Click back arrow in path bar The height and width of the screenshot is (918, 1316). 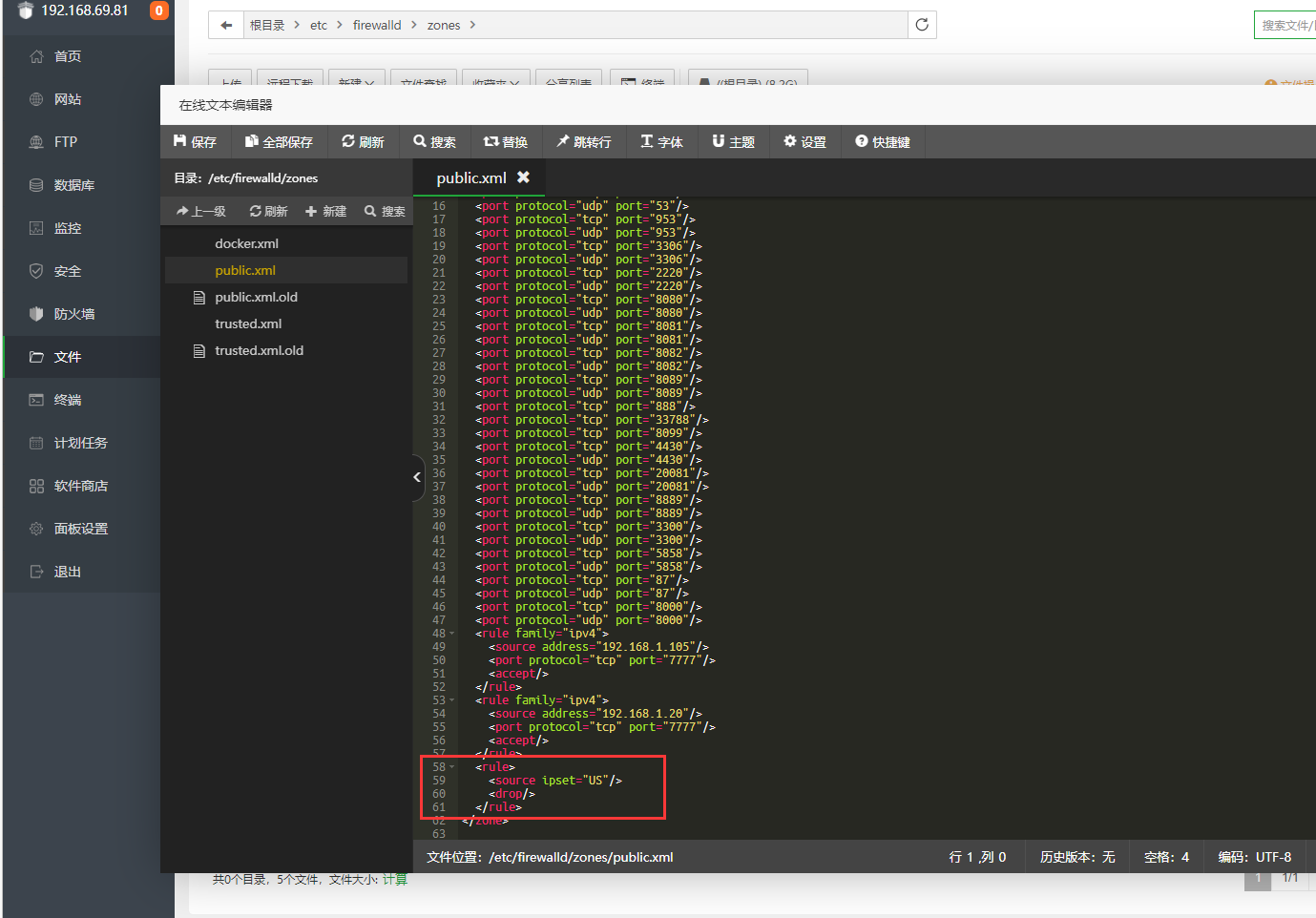click(226, 25)
